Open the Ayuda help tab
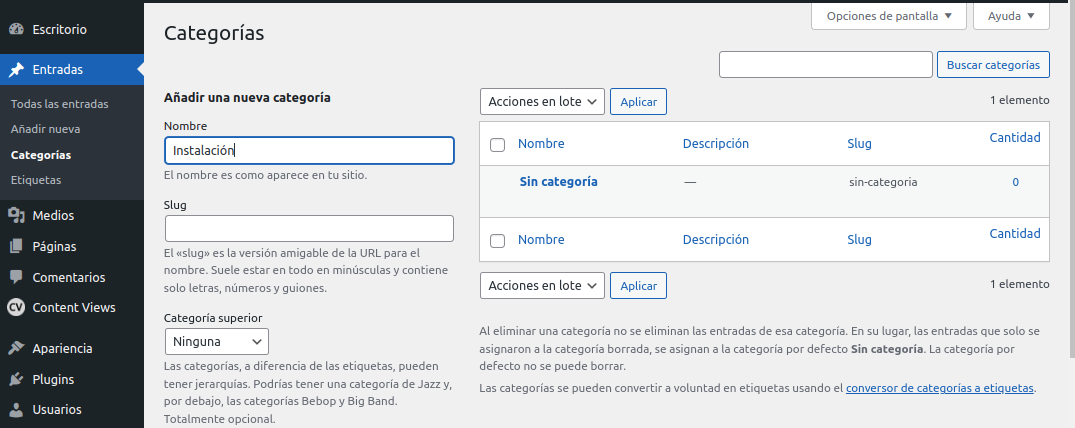Image resolution: width=1075 pixels, height=428 pixels. [x=1010, y=16]
